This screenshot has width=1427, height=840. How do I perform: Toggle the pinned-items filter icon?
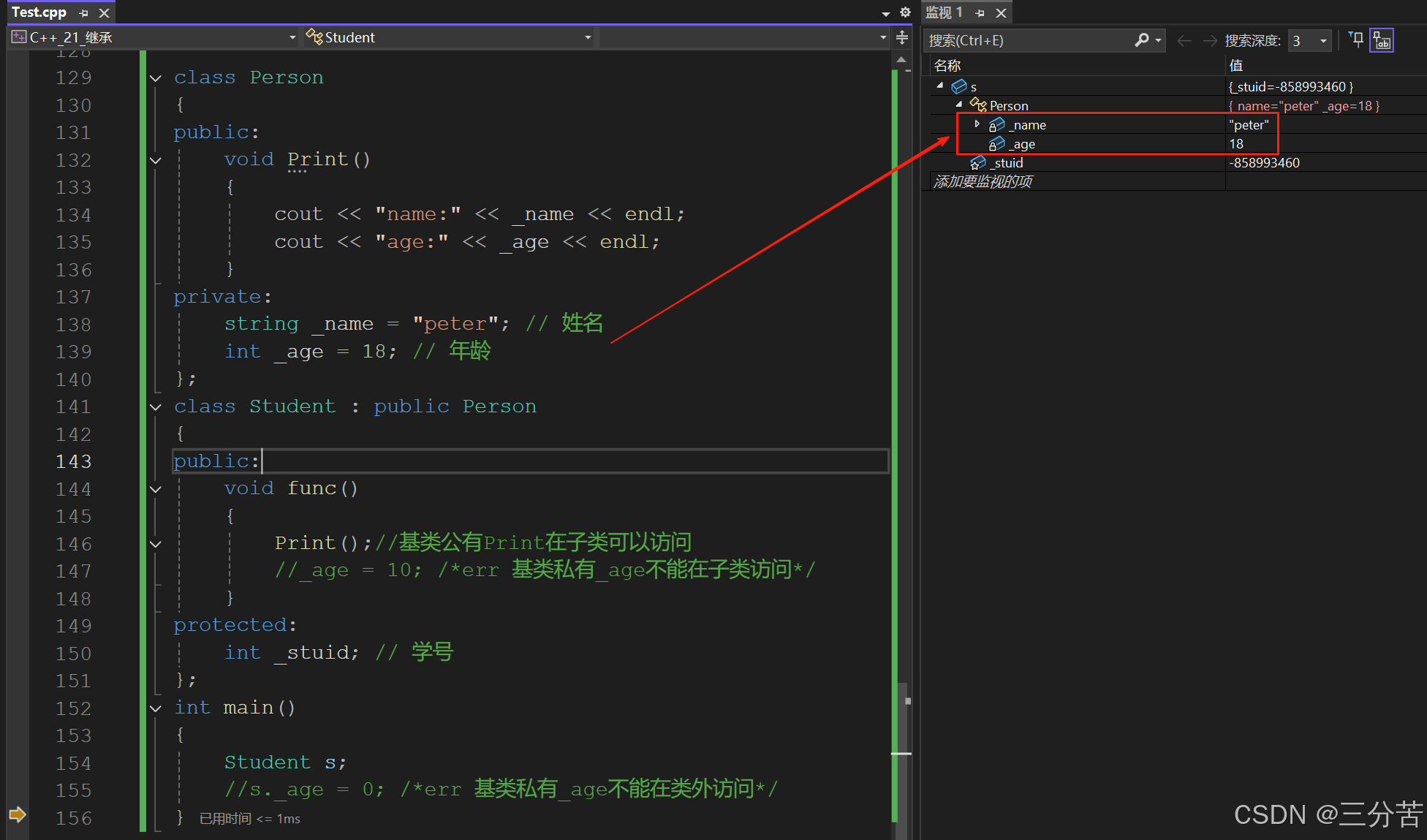(x=1357, y=40)
